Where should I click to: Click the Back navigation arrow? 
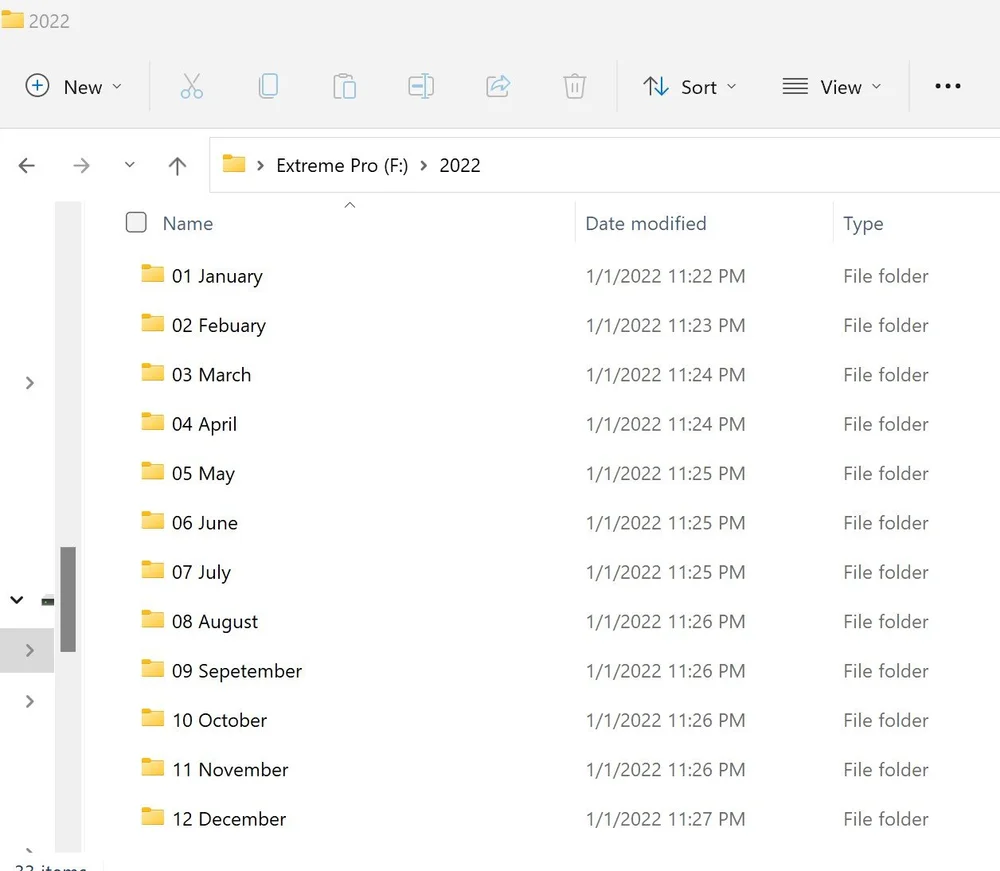(x=26, y=165)
